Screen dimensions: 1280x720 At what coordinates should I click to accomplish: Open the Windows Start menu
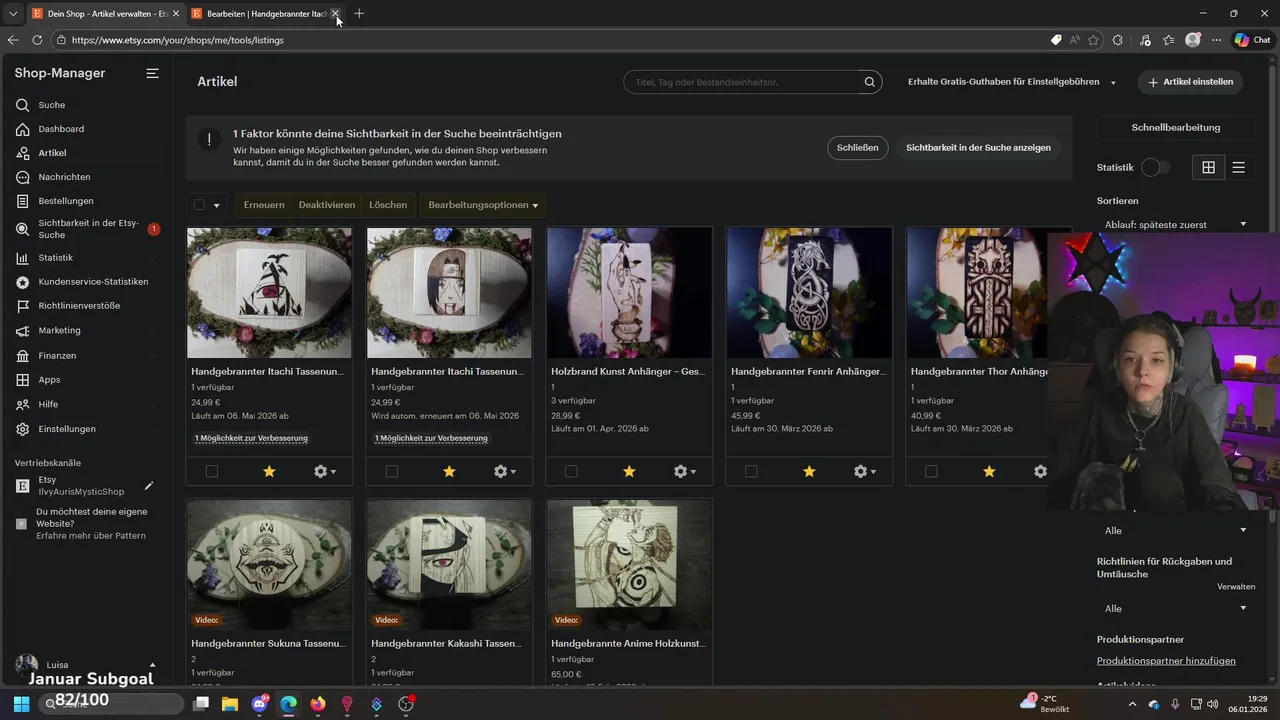pos(21,704)
